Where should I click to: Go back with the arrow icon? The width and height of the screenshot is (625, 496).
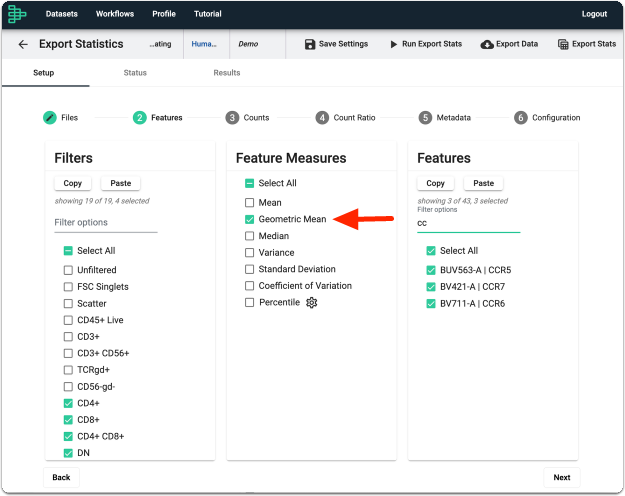click(x=23, y=44)
